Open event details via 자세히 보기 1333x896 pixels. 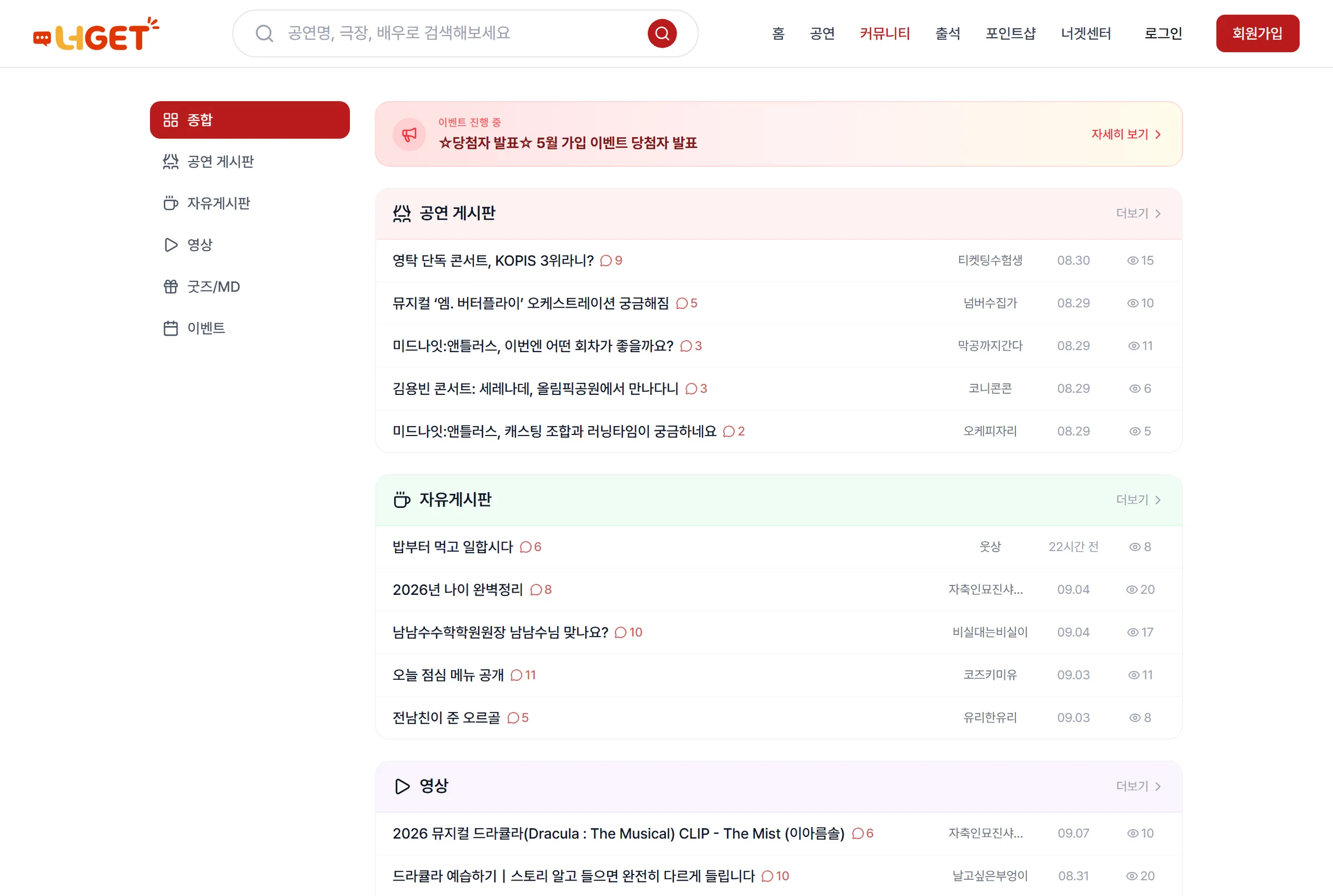click(x=1126, y=134)
